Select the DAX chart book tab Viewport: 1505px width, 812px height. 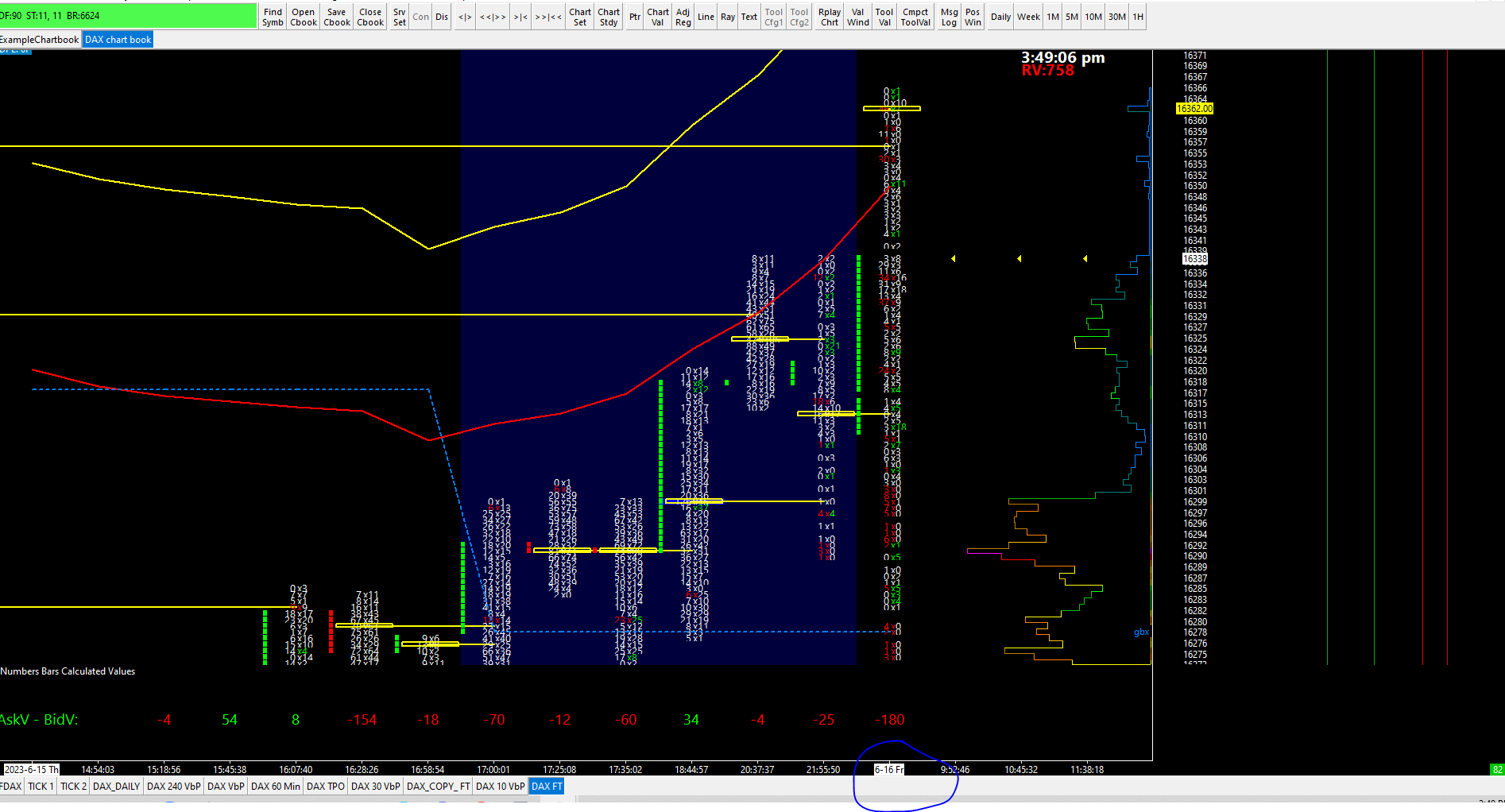click(118, 40)
